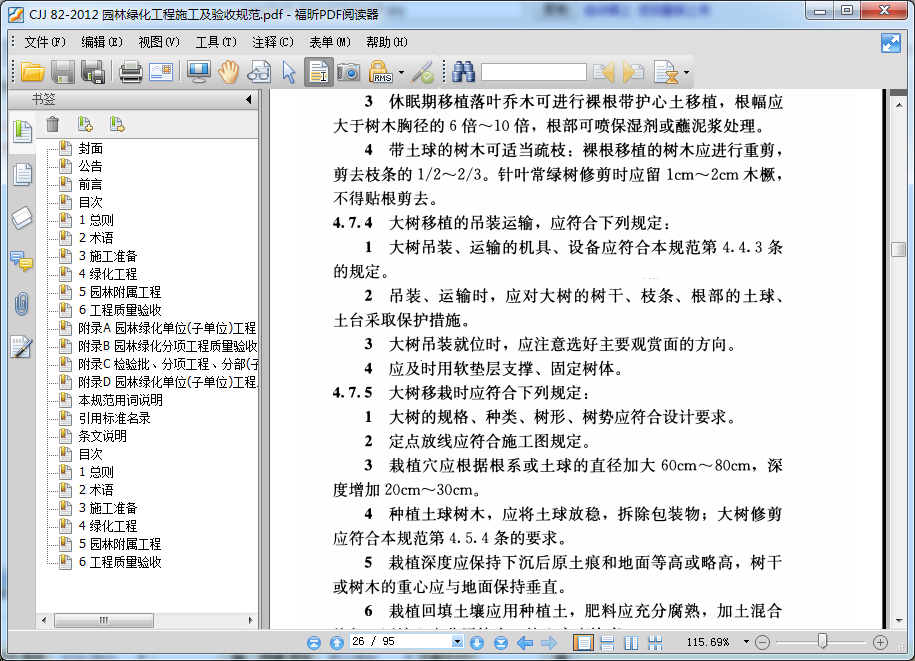Click the blue expand icon top right
Viewport: 915px width, 661px height.
pos(891,43)
